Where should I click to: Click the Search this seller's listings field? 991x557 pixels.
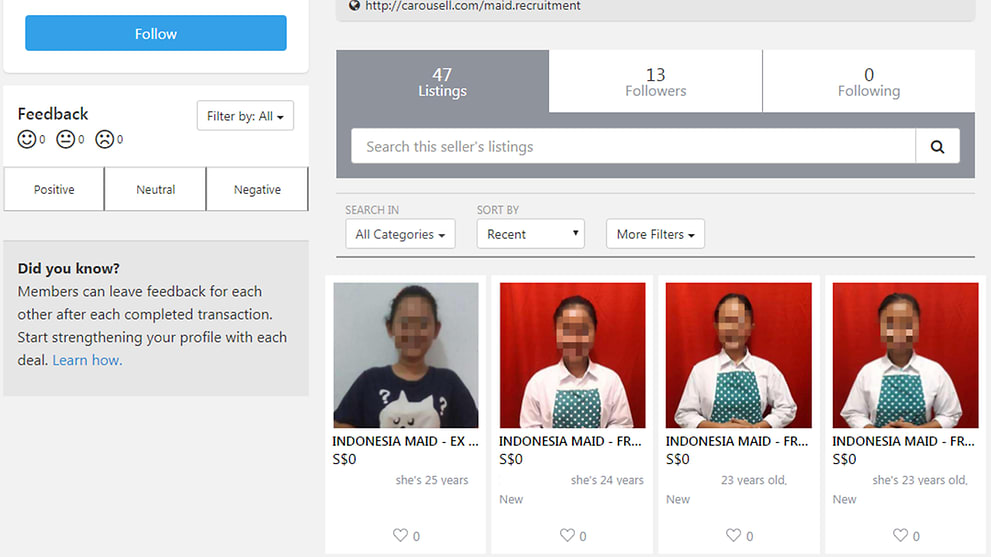[x=633, y=147]
